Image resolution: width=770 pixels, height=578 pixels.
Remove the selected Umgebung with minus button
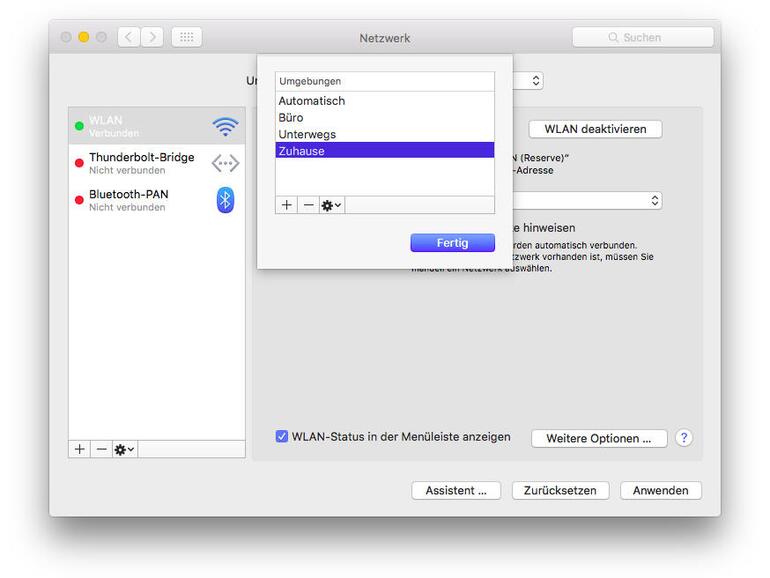308,205
